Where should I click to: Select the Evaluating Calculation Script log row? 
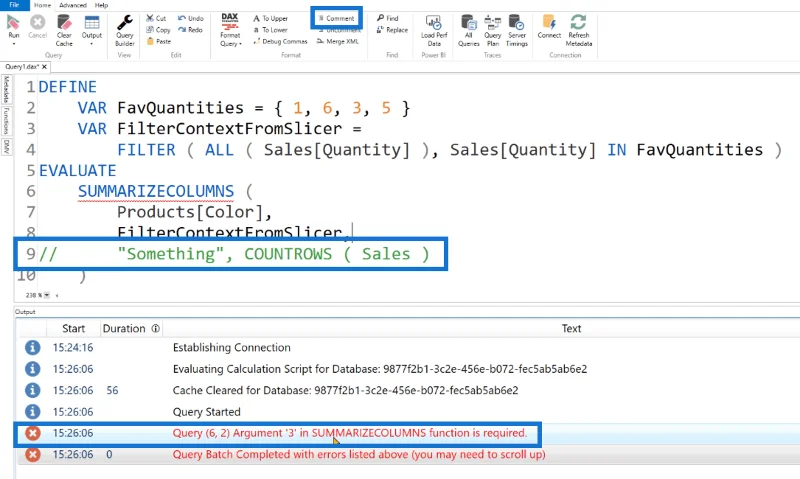408,369
